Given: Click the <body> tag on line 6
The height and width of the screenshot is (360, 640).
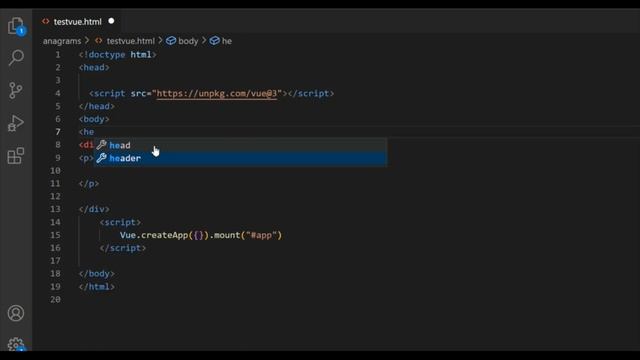Looking at the screenshot, I should [94, 119].
